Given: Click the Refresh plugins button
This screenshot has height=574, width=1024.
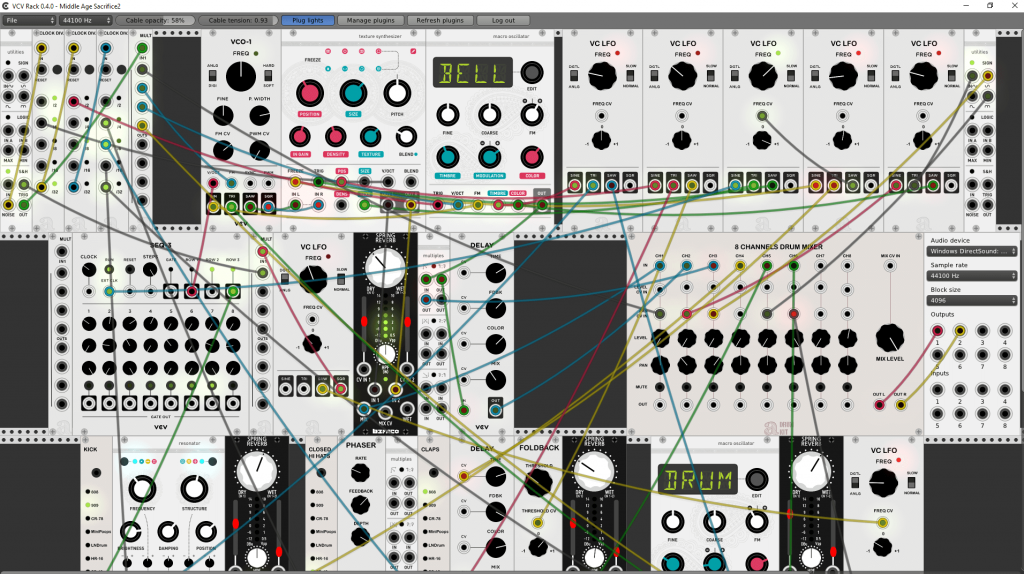Looking at the screenshot, I should pyautogui.click(x=440, y=20).
